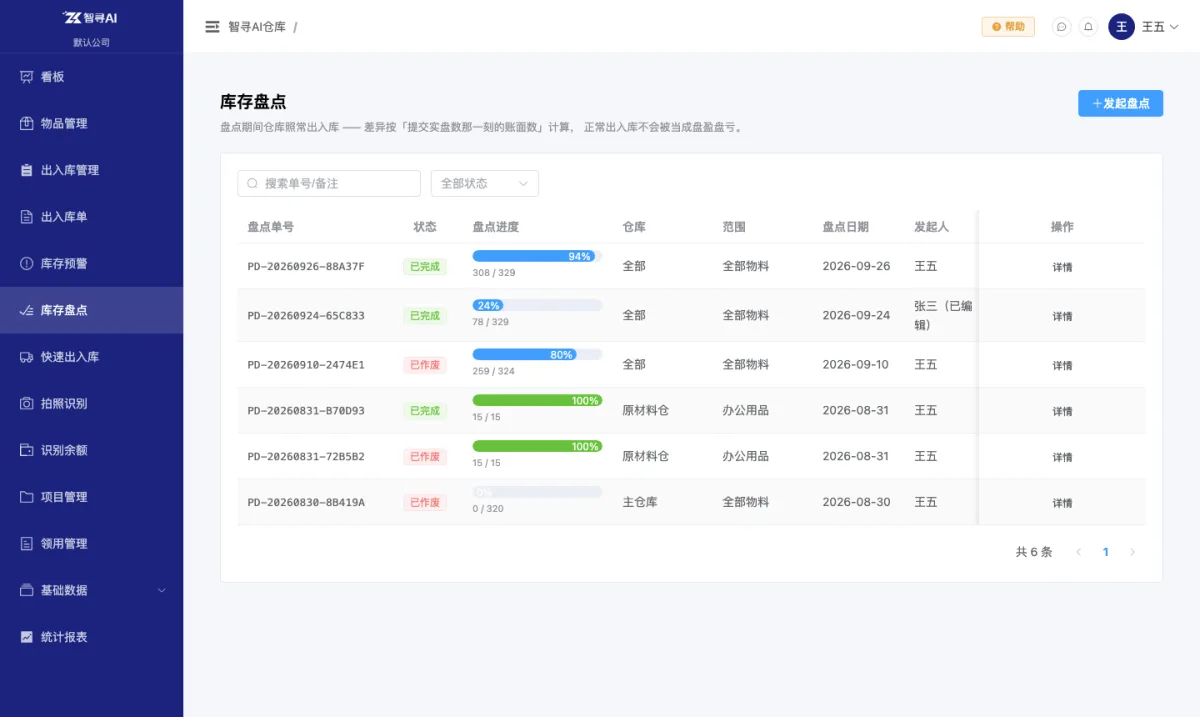Click the 智寻AI logo in the sidebar

tap(91, 17)
